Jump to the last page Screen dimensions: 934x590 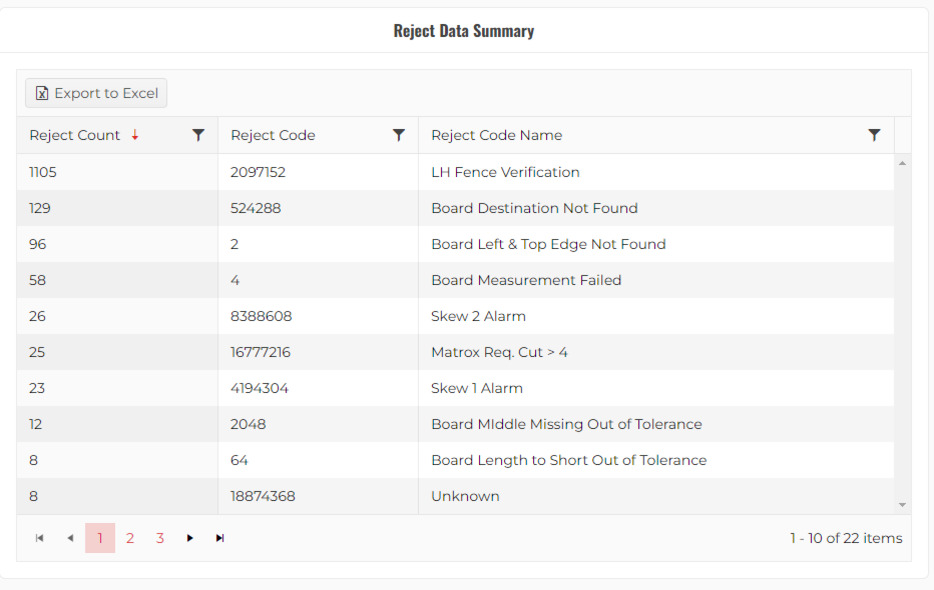click(x=220, y=538)
